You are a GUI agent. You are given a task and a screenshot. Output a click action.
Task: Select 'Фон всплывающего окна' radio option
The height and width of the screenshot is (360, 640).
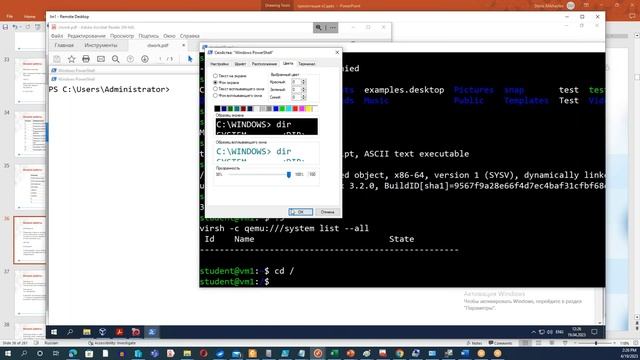pyautogui.click(x=238, y=95)
